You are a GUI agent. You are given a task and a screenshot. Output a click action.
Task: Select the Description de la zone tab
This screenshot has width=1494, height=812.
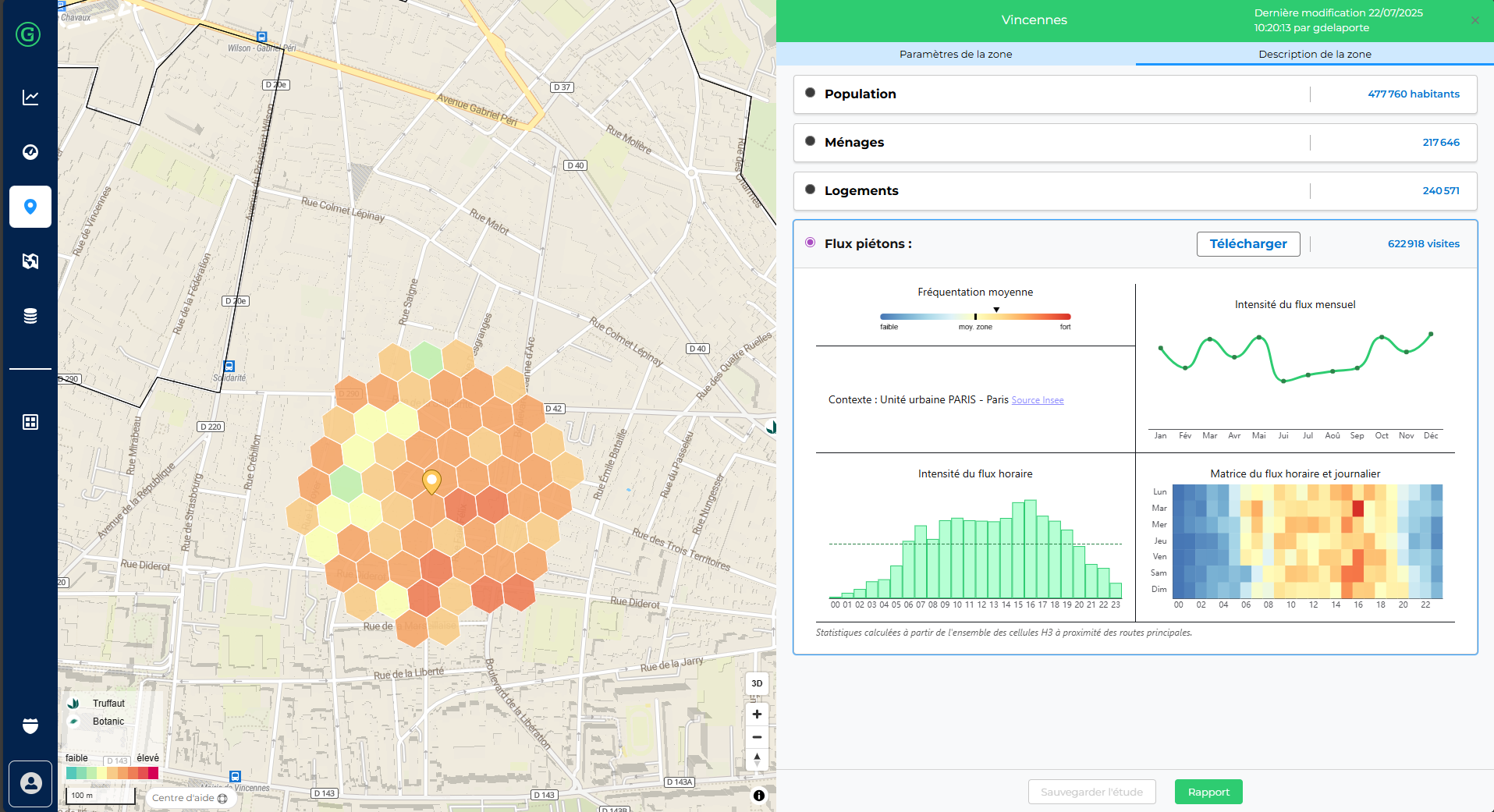1315,54
